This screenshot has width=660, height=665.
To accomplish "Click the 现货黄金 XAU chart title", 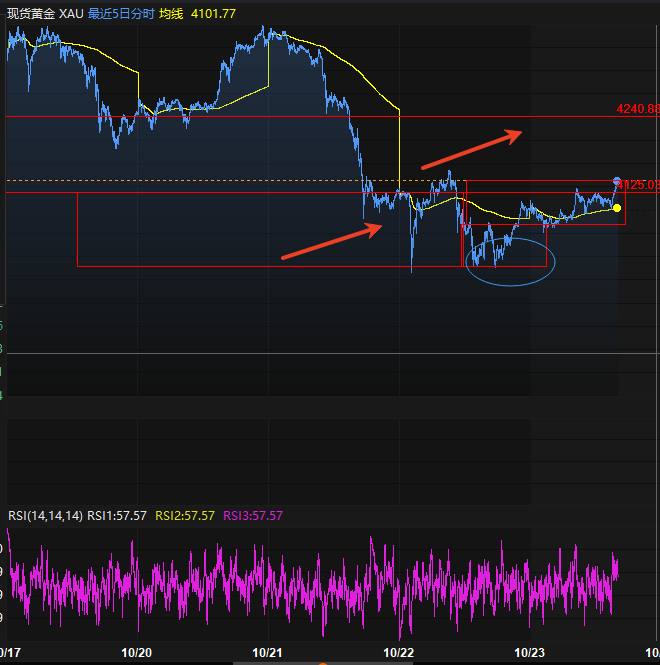I will (45, 14).
